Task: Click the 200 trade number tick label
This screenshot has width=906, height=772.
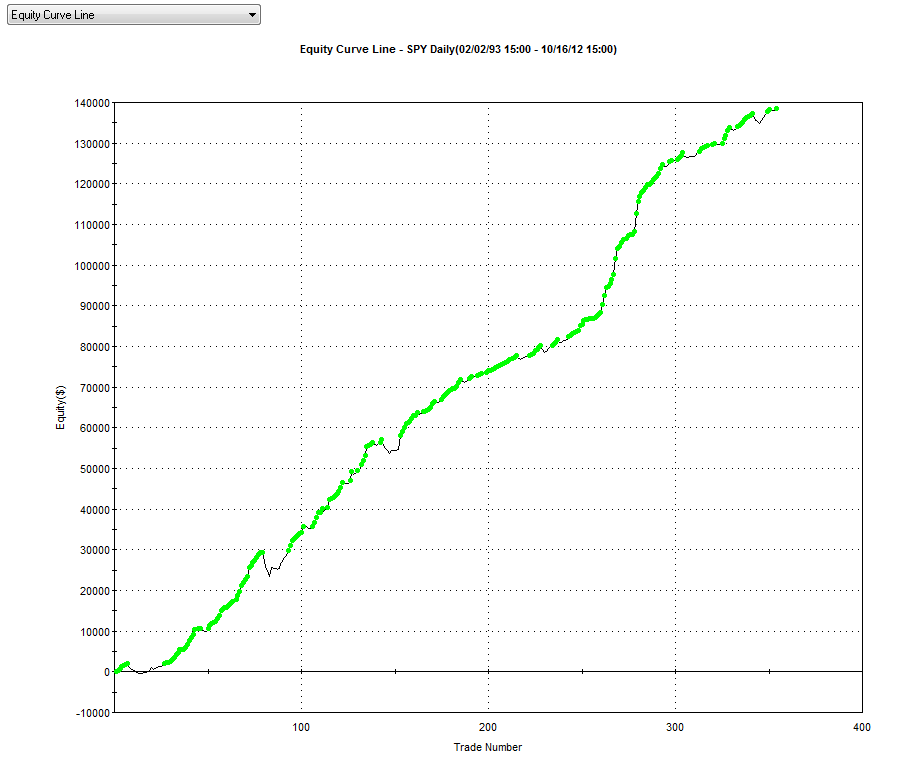Action: coord(488,728)
